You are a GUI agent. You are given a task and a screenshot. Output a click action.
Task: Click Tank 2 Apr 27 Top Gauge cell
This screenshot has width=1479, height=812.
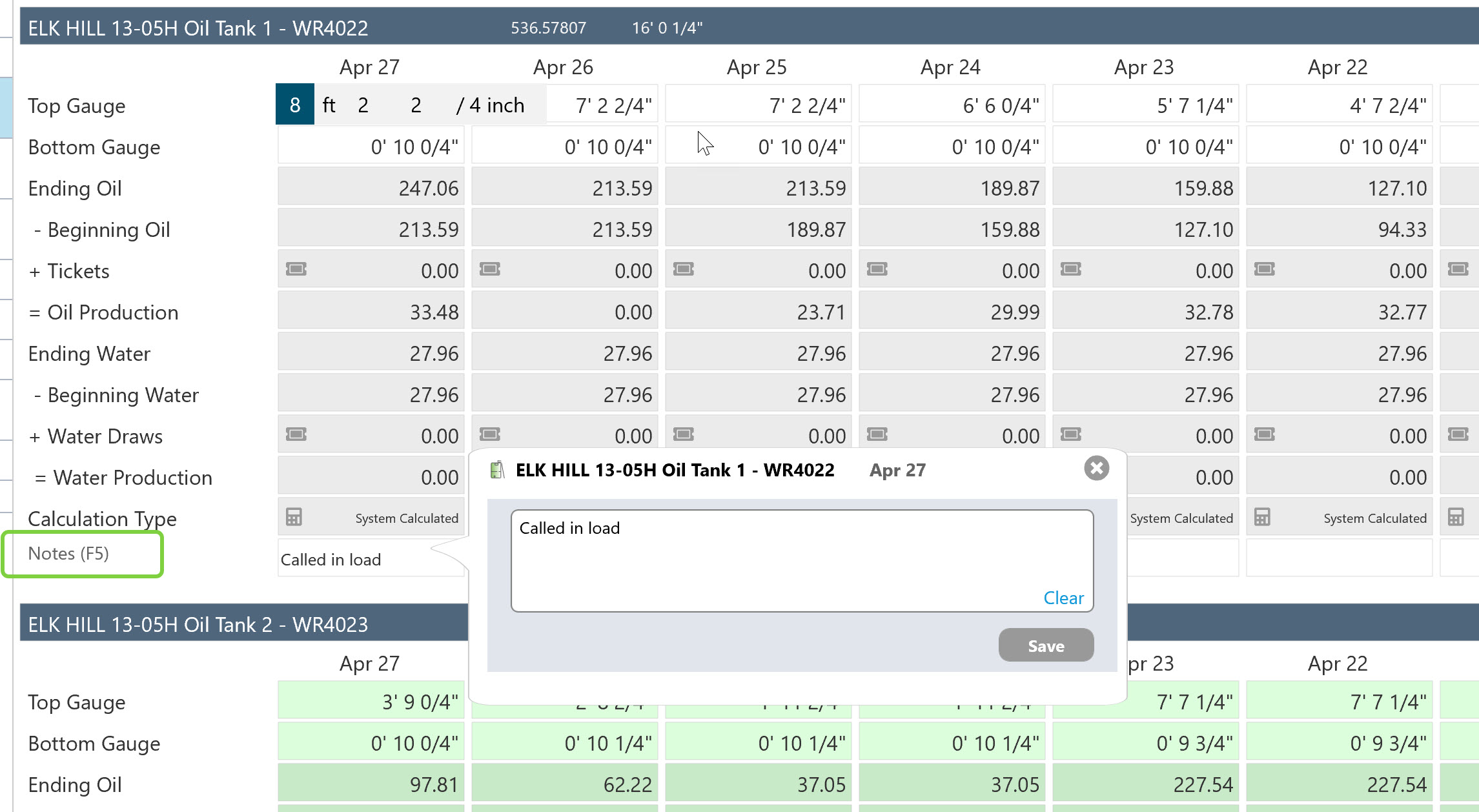[x=371, y=702]
